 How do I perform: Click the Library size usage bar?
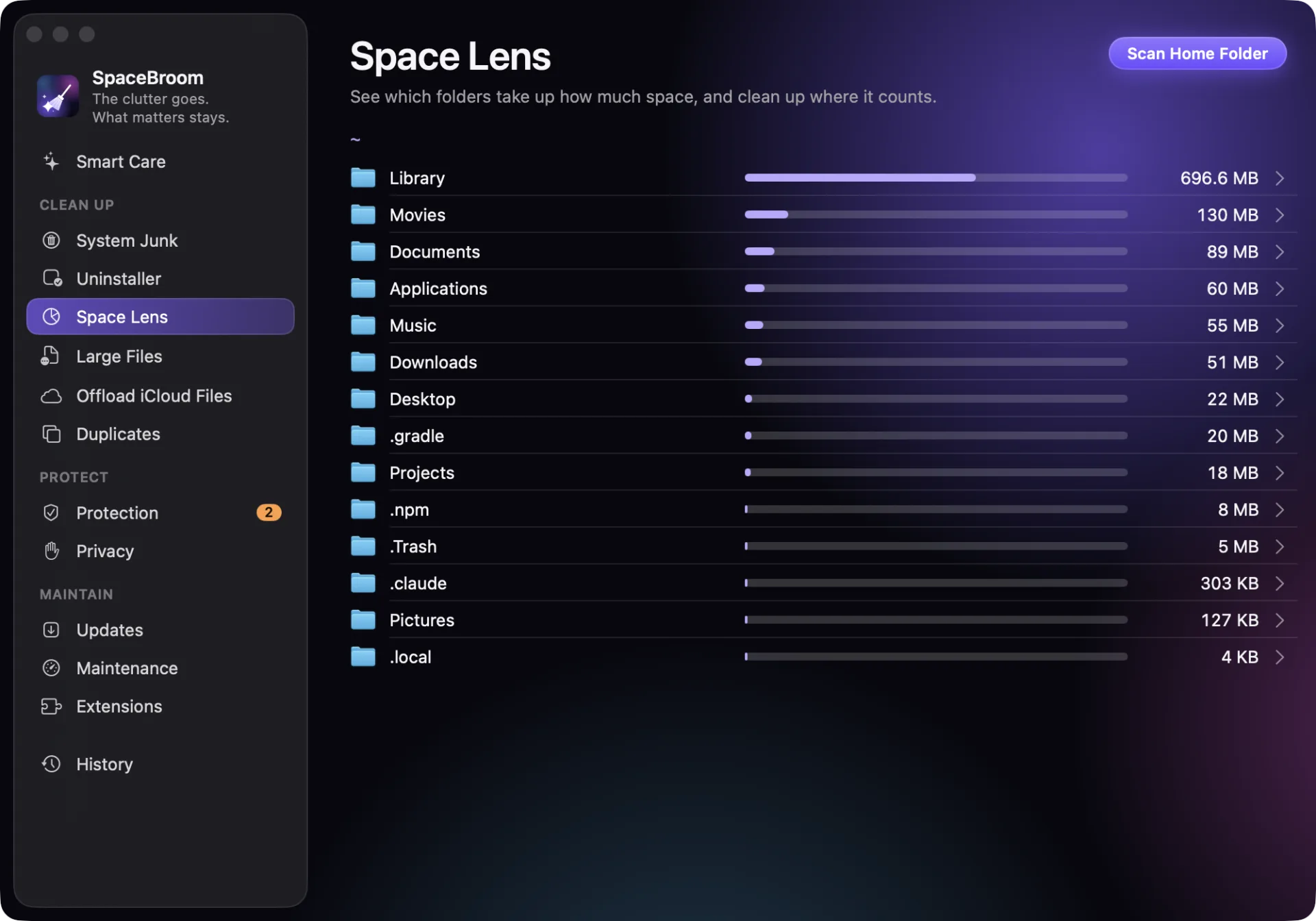[936, 178]
